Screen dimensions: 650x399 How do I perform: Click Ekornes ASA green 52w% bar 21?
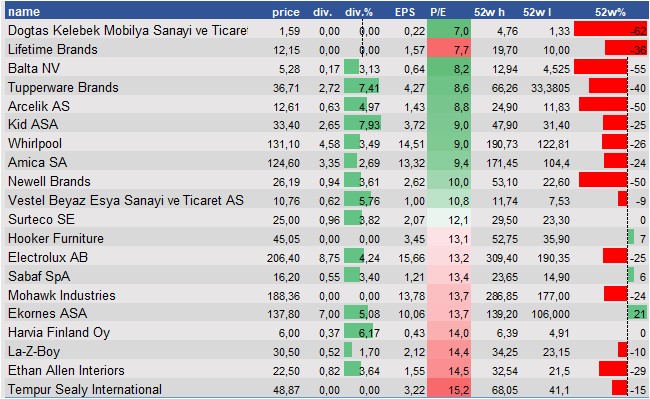pyautogui.click(x=638, y=313)
